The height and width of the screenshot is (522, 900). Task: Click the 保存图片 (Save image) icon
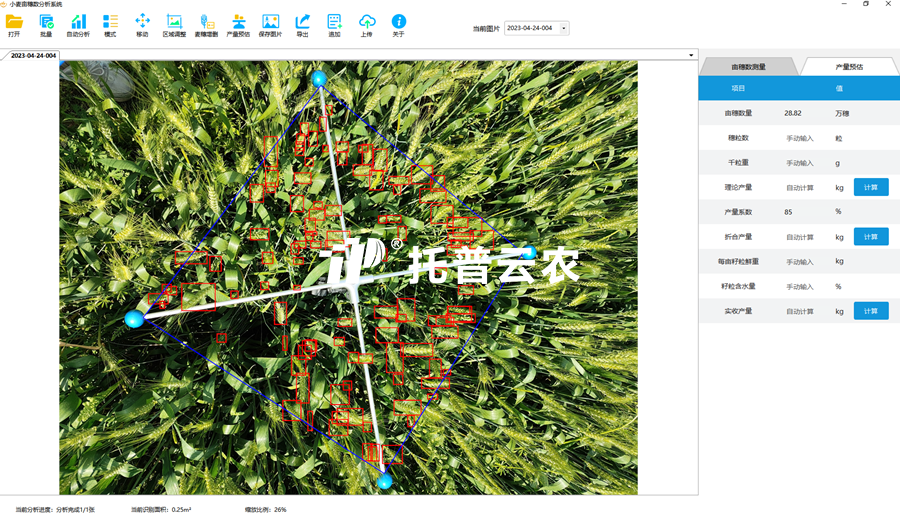[x=270, y=22]
